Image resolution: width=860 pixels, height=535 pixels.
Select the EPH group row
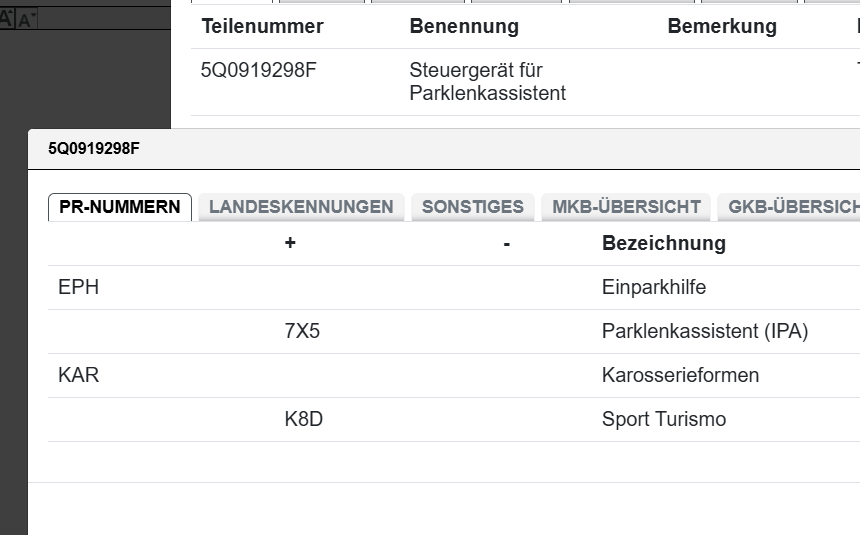click(x=79, y=288)
